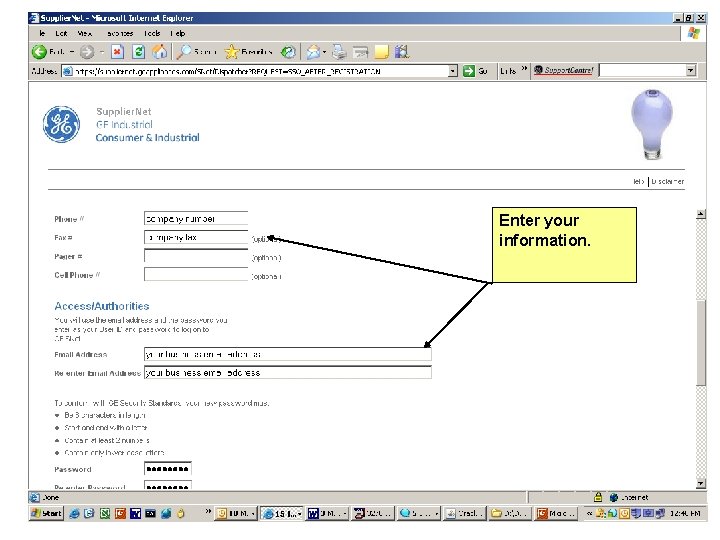Click the Help link on page
The width and height of the screenshot is (720, 540).
(639, 181)
